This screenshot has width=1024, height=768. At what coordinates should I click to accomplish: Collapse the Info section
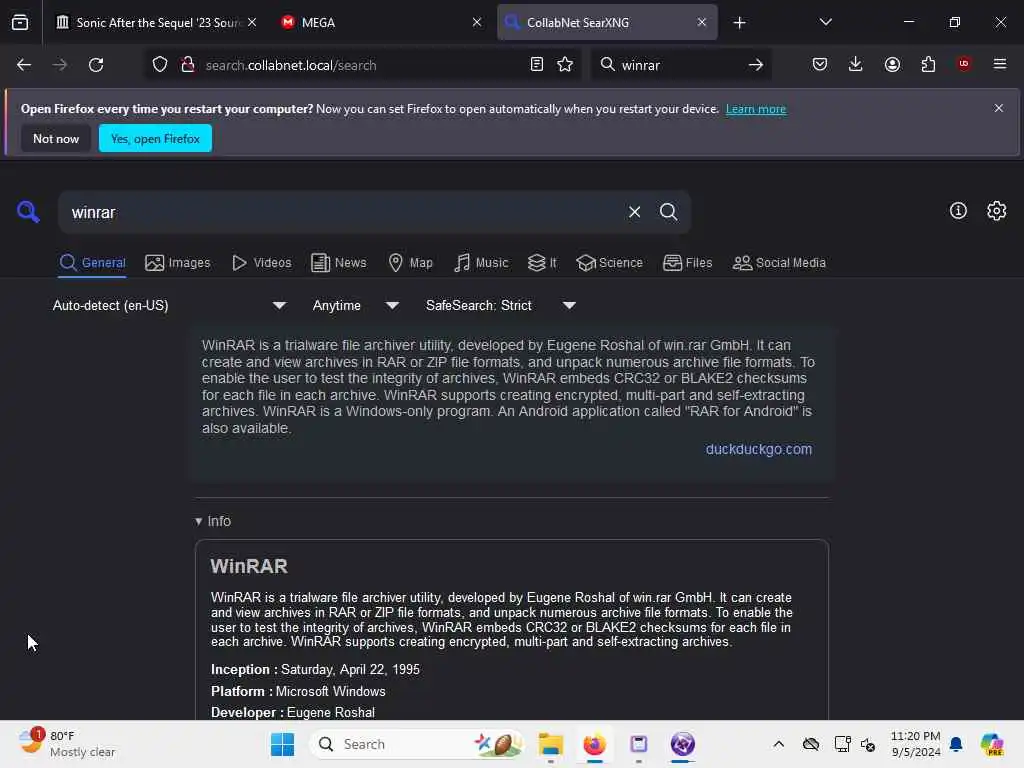pos(213,521)
